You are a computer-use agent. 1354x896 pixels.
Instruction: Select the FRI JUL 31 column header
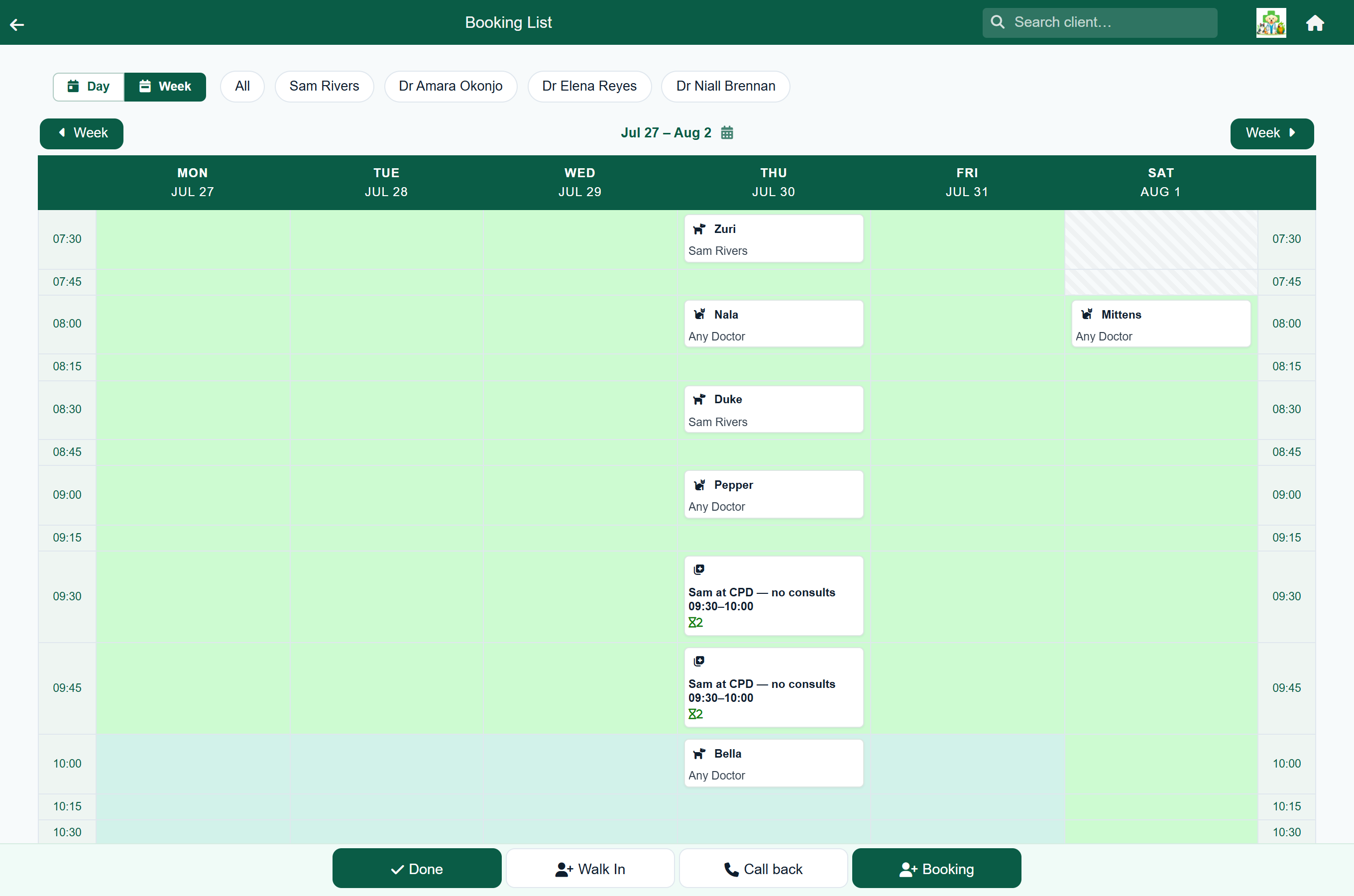pyautogui.click(x=967, y=182)
